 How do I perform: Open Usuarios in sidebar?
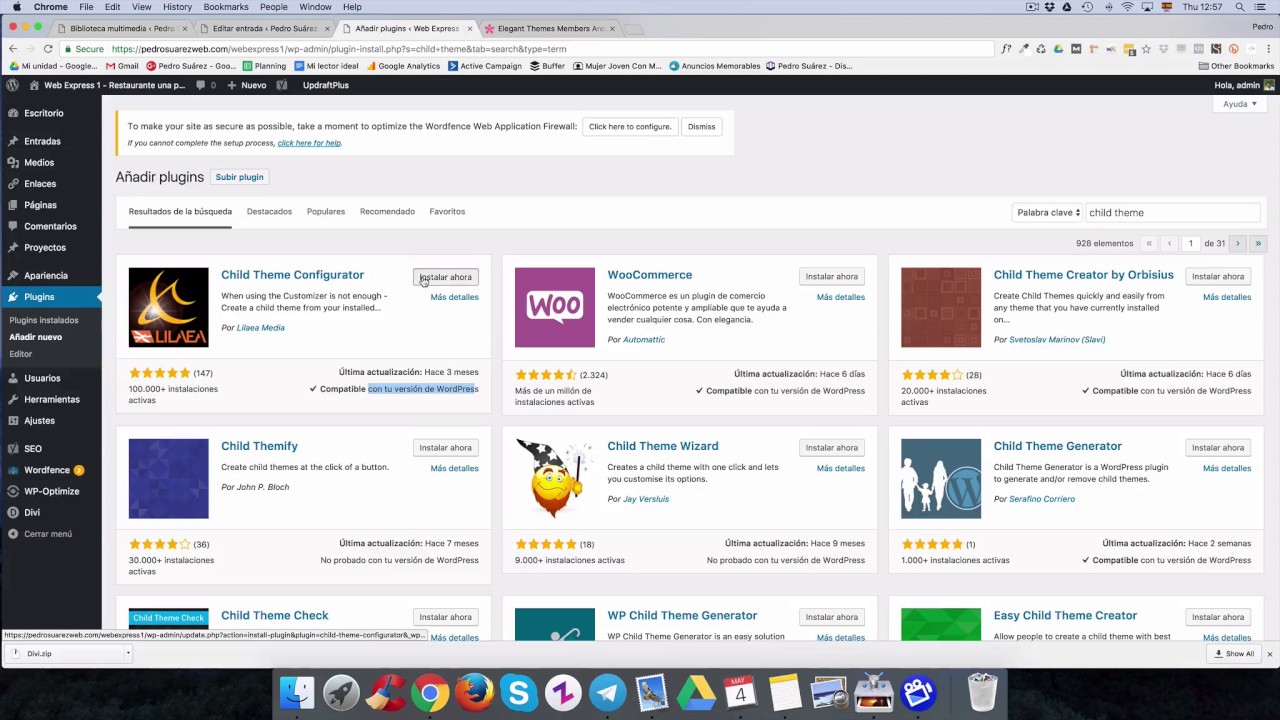pos(42,378)
